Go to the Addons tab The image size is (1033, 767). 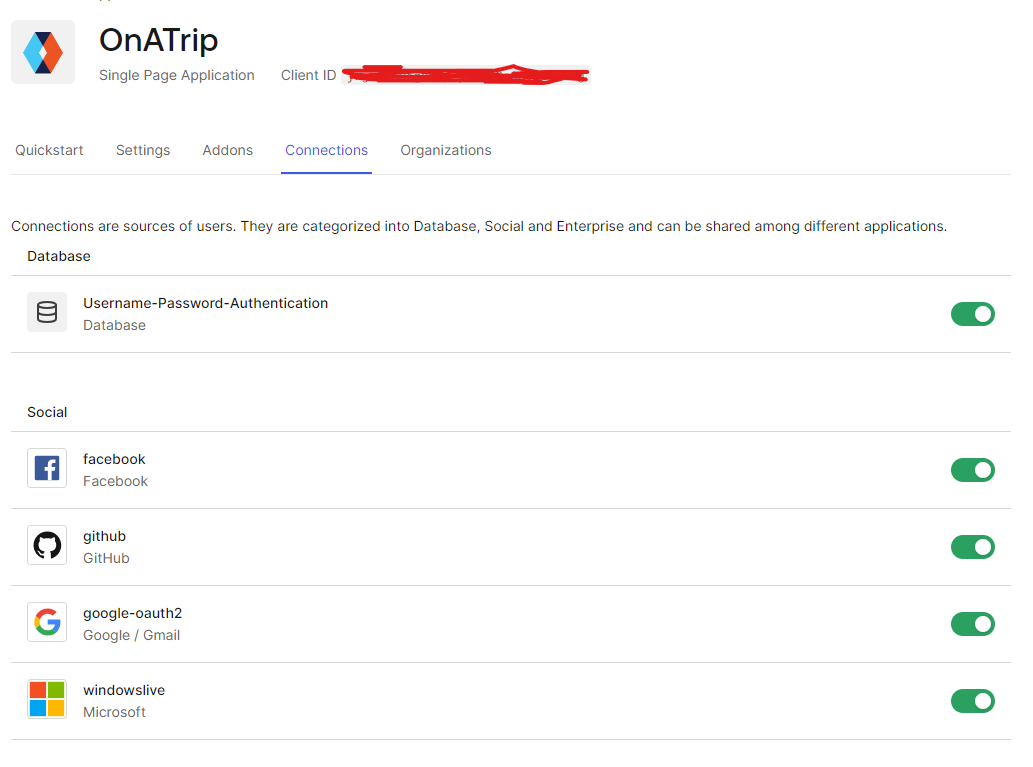228,150
